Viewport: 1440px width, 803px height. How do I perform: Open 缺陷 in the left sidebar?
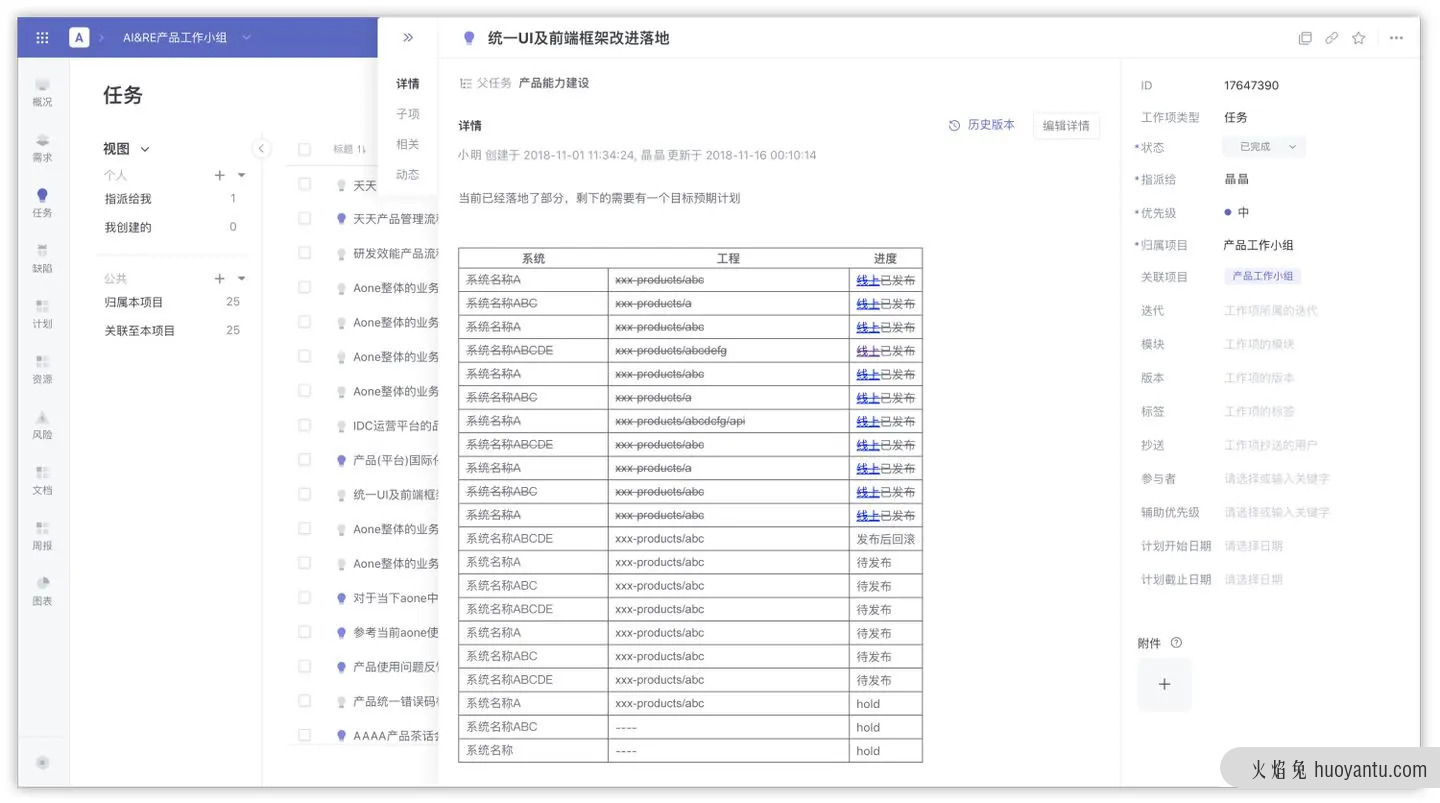(x=42, y=259)
